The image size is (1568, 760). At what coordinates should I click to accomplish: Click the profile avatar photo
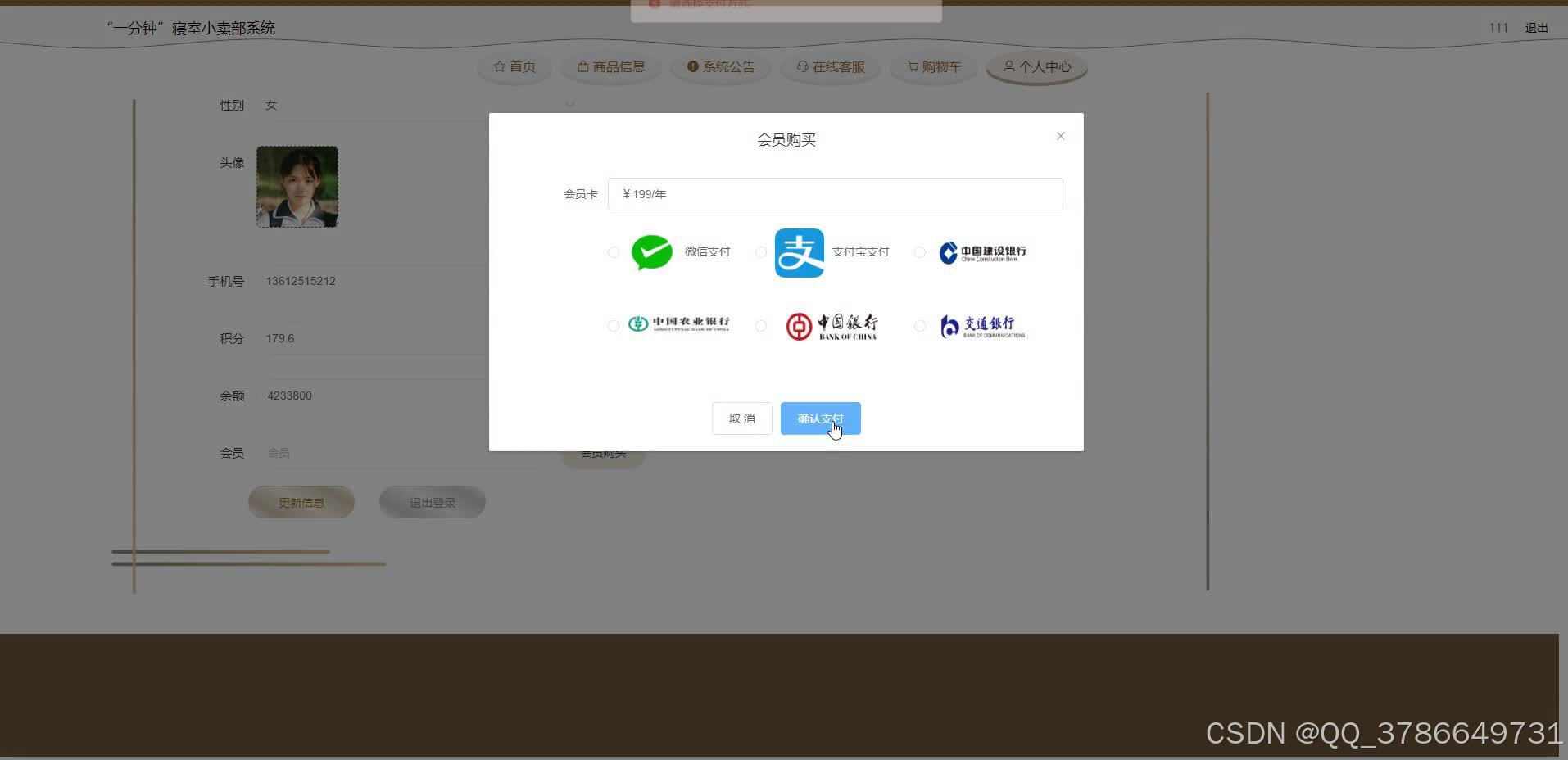[x=297, y=187]
